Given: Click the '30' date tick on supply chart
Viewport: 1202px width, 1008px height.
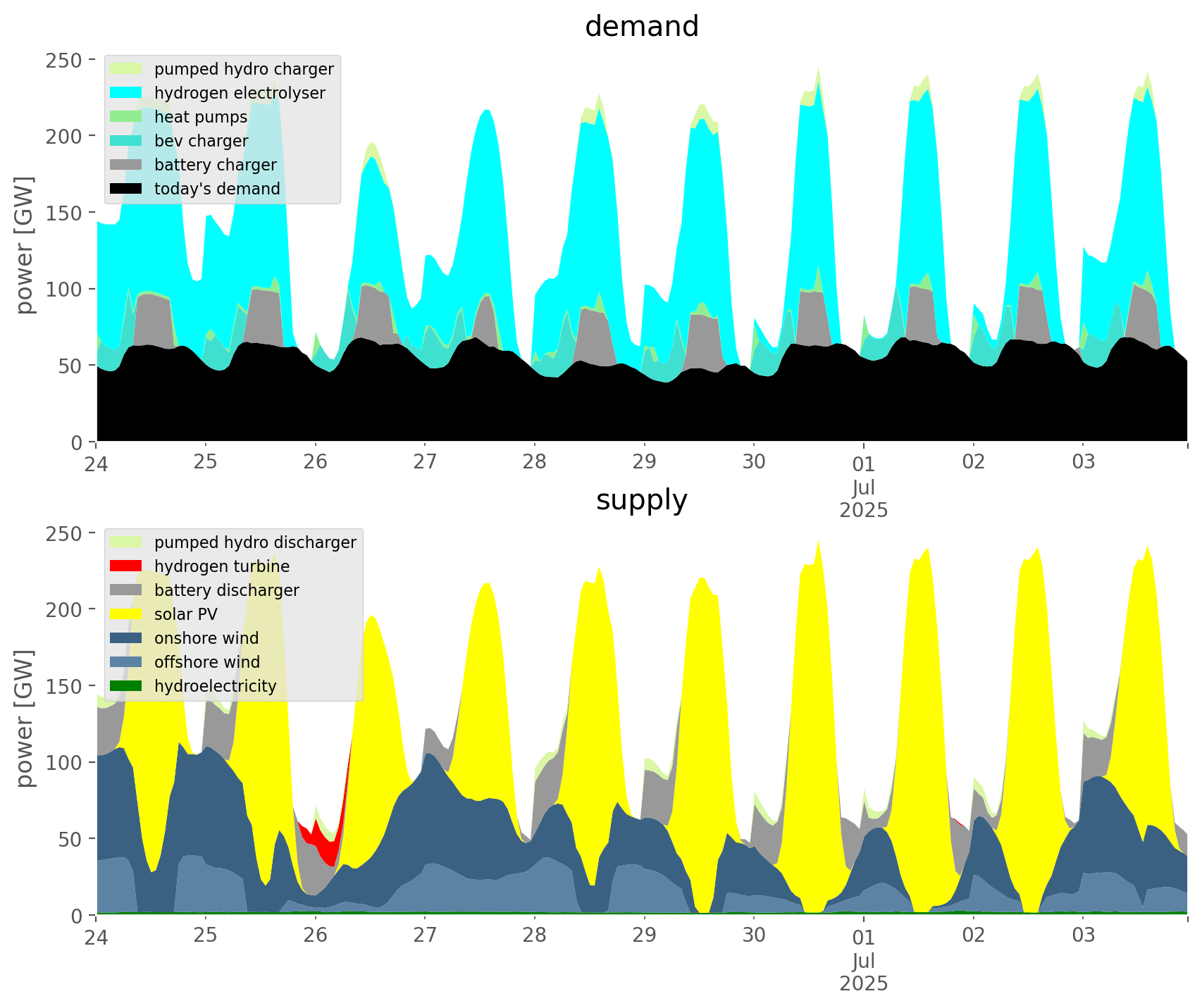Looking at the screenshot, I should 754,935.
